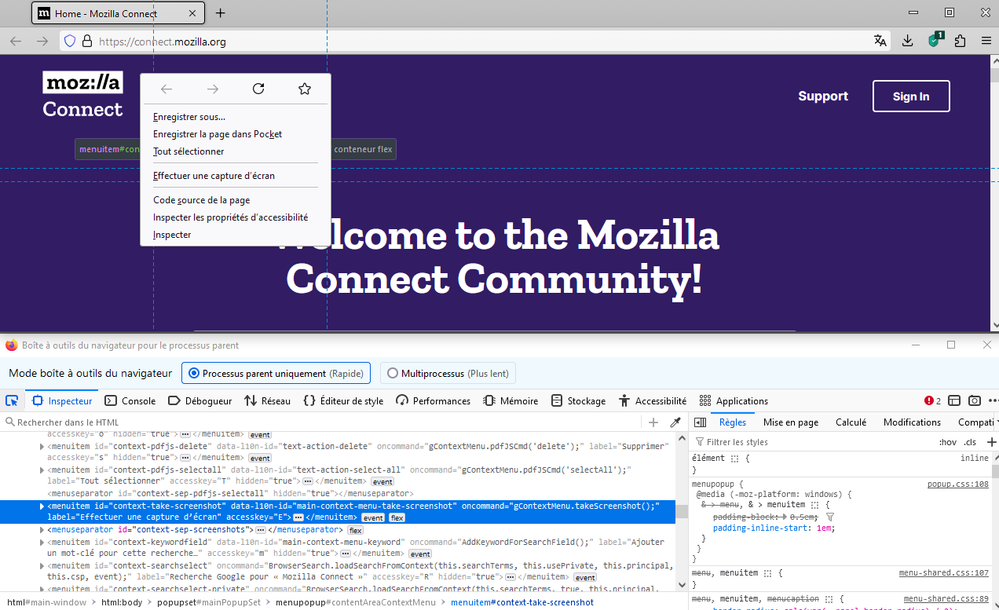
Task: Click the bookmark star in context menu
Action: (x=305, y=89)
